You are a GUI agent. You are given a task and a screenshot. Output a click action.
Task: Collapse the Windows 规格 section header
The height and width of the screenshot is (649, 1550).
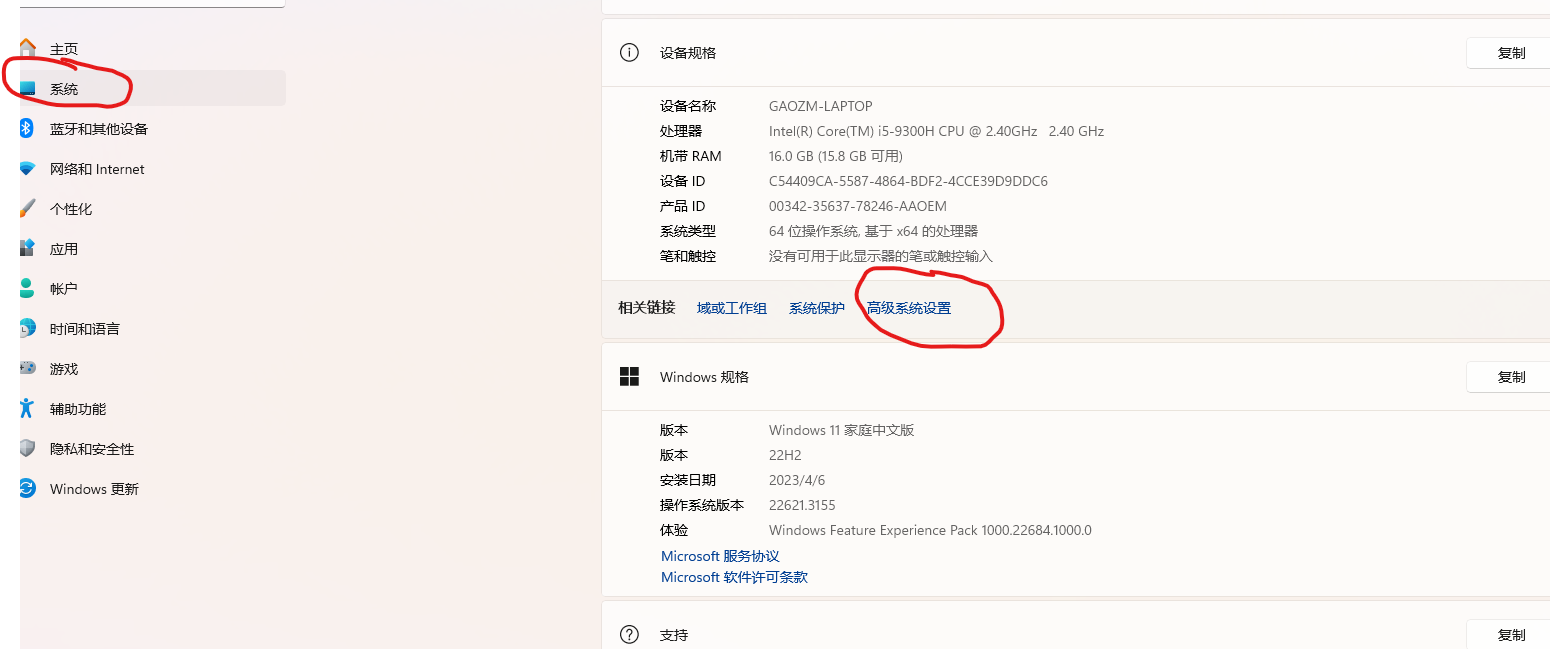(1076, 377)
